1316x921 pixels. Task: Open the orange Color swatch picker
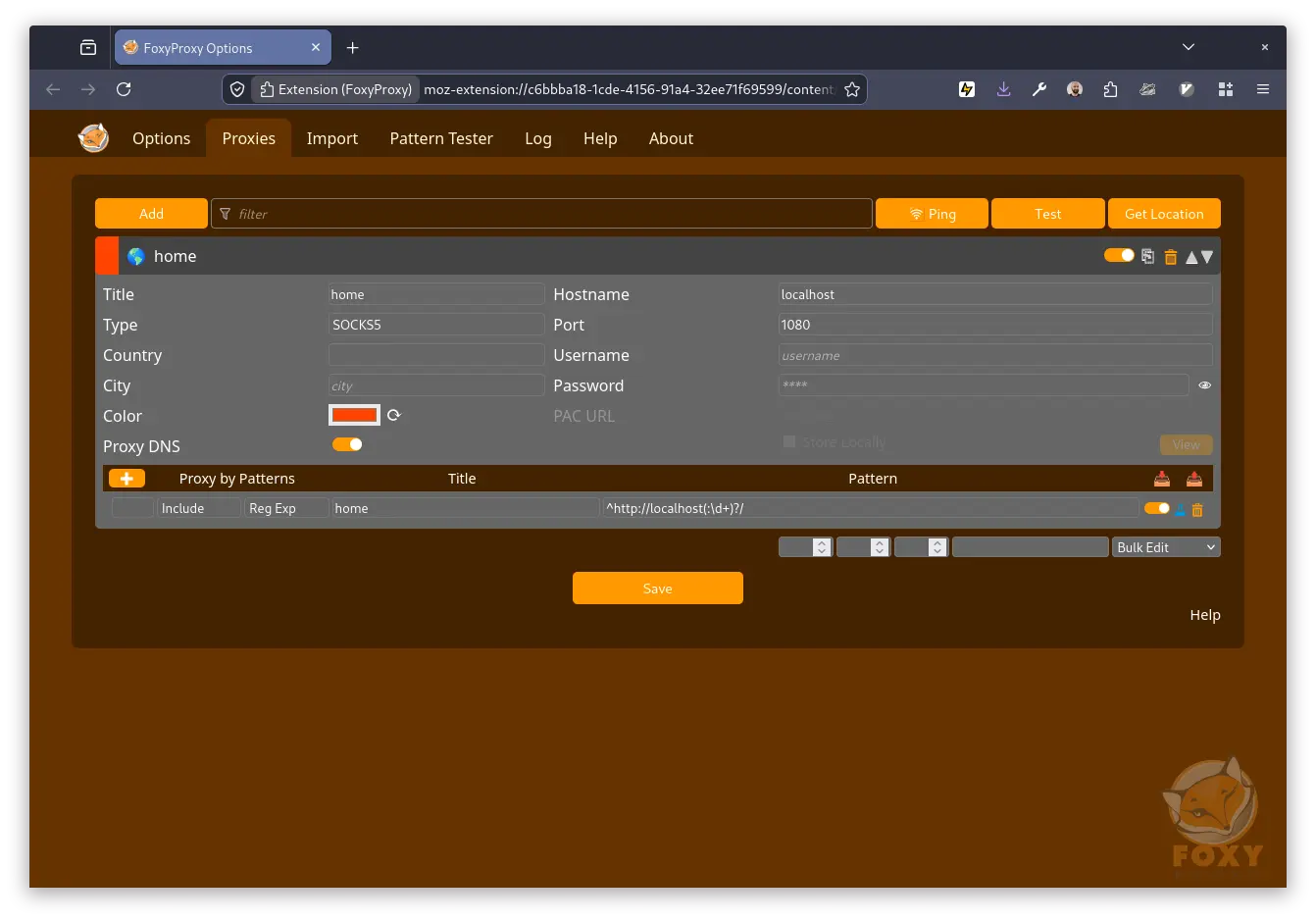[354, 416]
